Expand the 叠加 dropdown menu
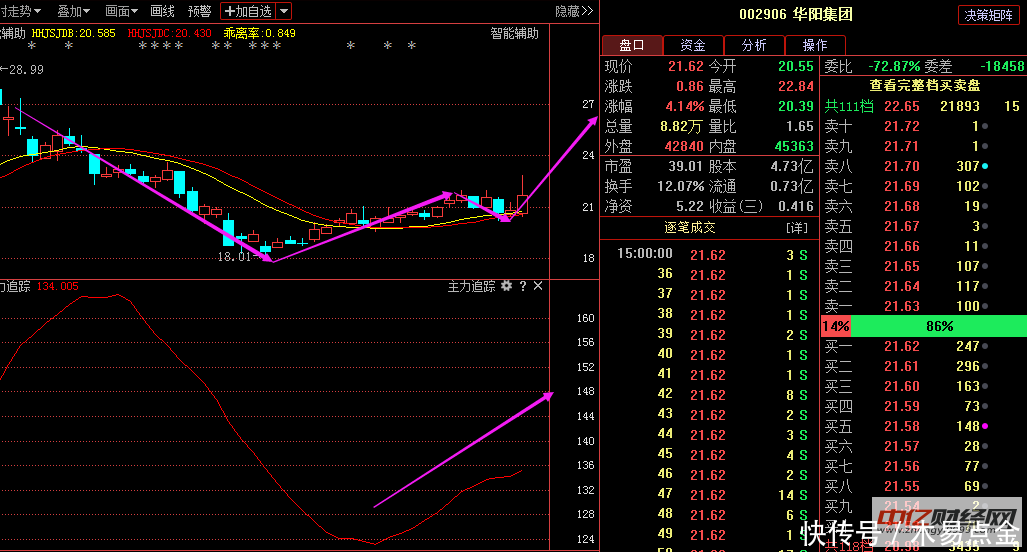This screenshot has height=552, width=1027. point(73,11)
